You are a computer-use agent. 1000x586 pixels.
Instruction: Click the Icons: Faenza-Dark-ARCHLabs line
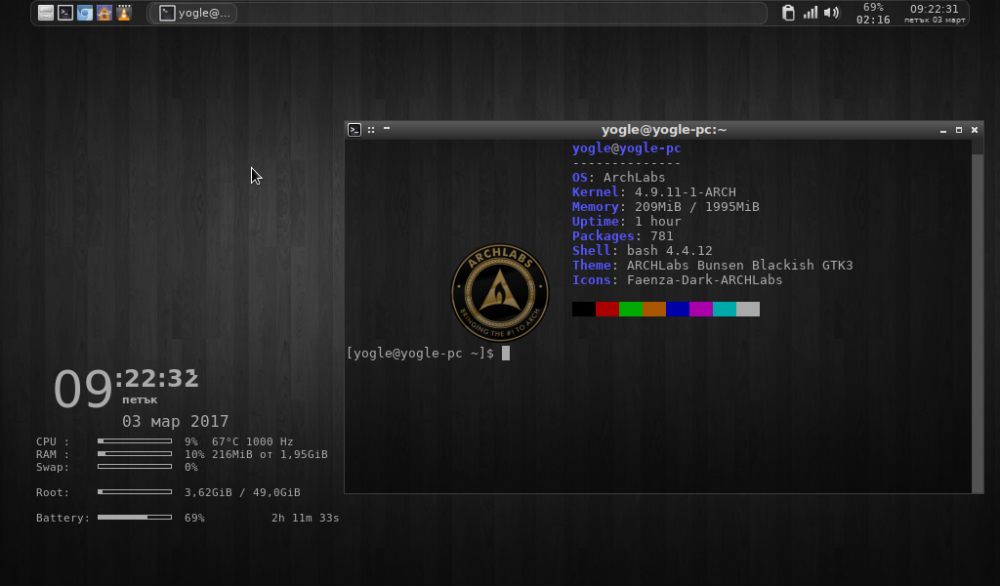[677, 280]
